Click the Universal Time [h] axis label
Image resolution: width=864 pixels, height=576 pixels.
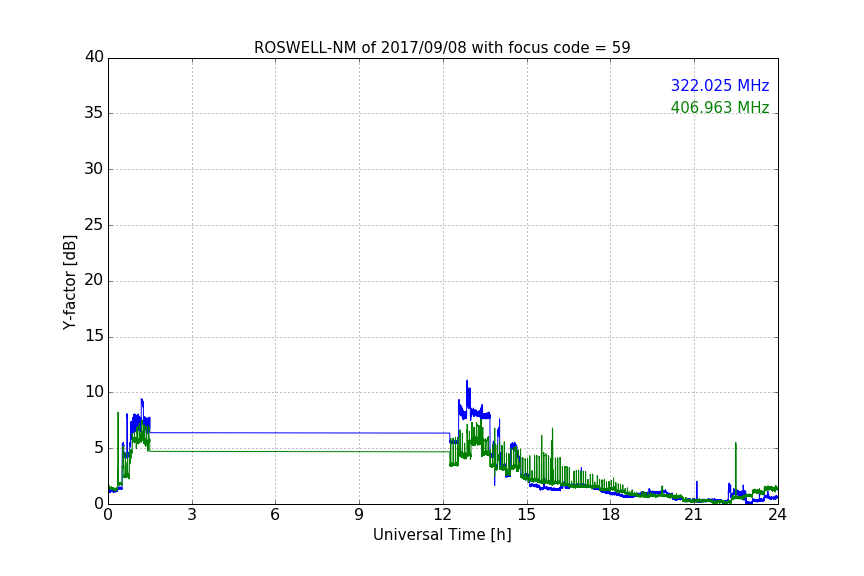(x=442, y=535)
